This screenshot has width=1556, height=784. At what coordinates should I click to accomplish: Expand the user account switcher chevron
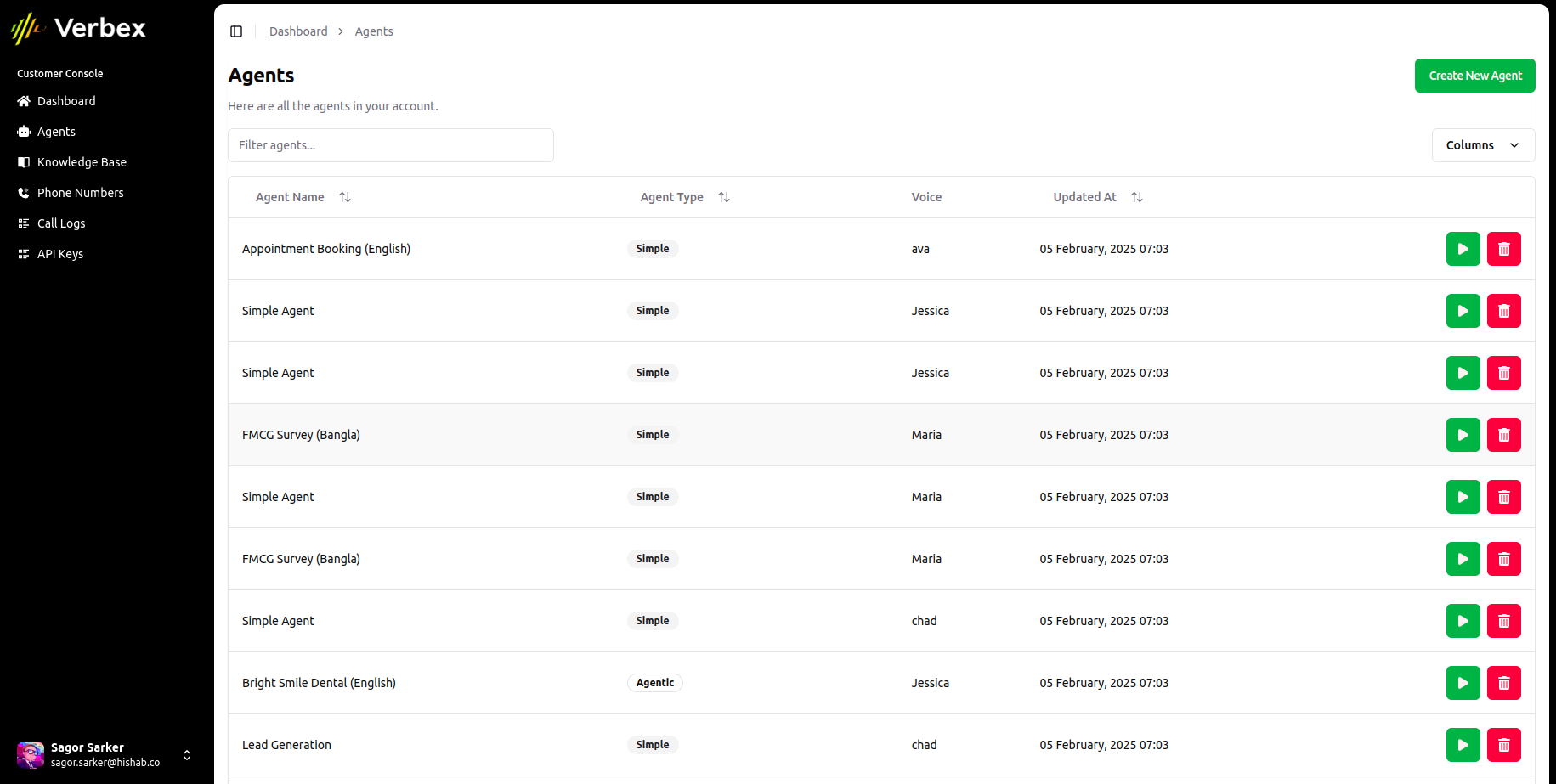[x=187, y=754]
